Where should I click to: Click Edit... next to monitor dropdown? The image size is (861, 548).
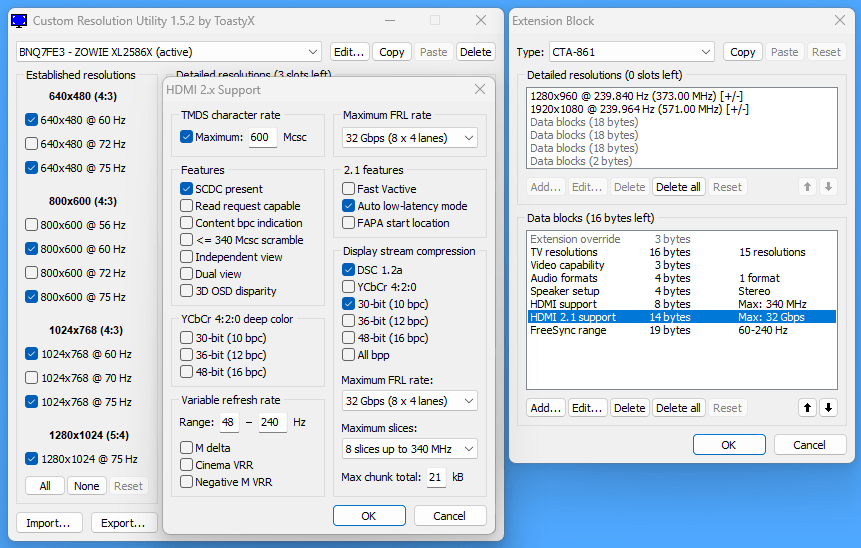(x=349, y=52)
